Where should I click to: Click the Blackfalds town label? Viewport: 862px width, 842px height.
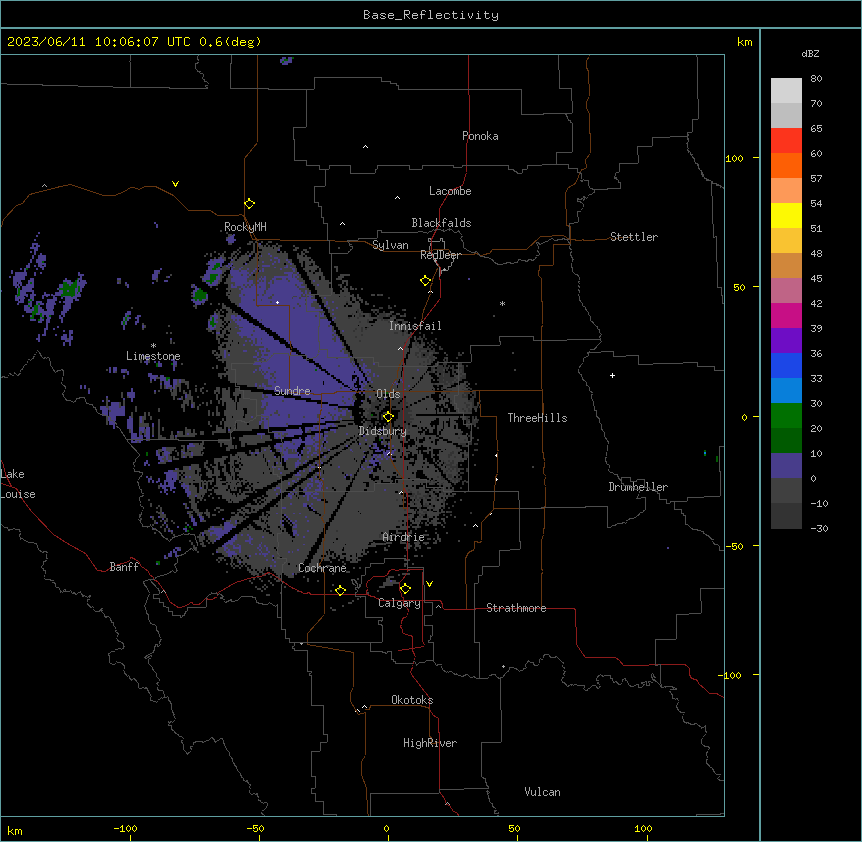tap(441, 223)
